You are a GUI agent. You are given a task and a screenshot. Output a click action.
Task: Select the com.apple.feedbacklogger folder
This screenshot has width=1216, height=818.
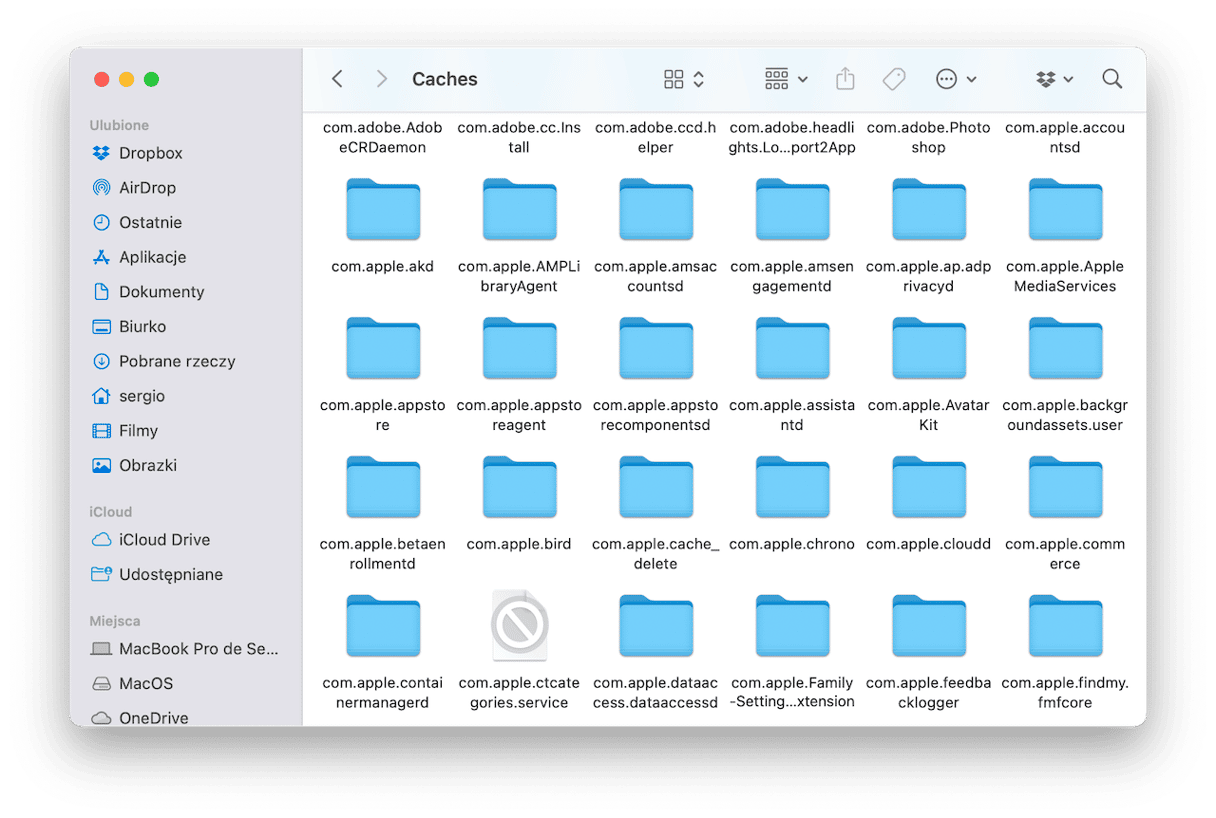pyautogui.click(x=929, y=627)
